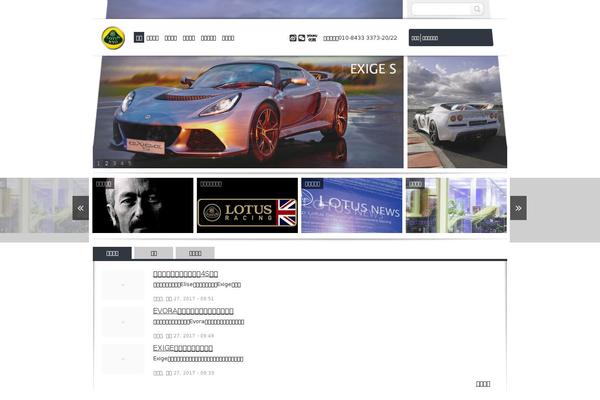Click the date stamp ending 09:44
Image resolution: width=600 pixels, height=400 pixels.
click(184, 336)
